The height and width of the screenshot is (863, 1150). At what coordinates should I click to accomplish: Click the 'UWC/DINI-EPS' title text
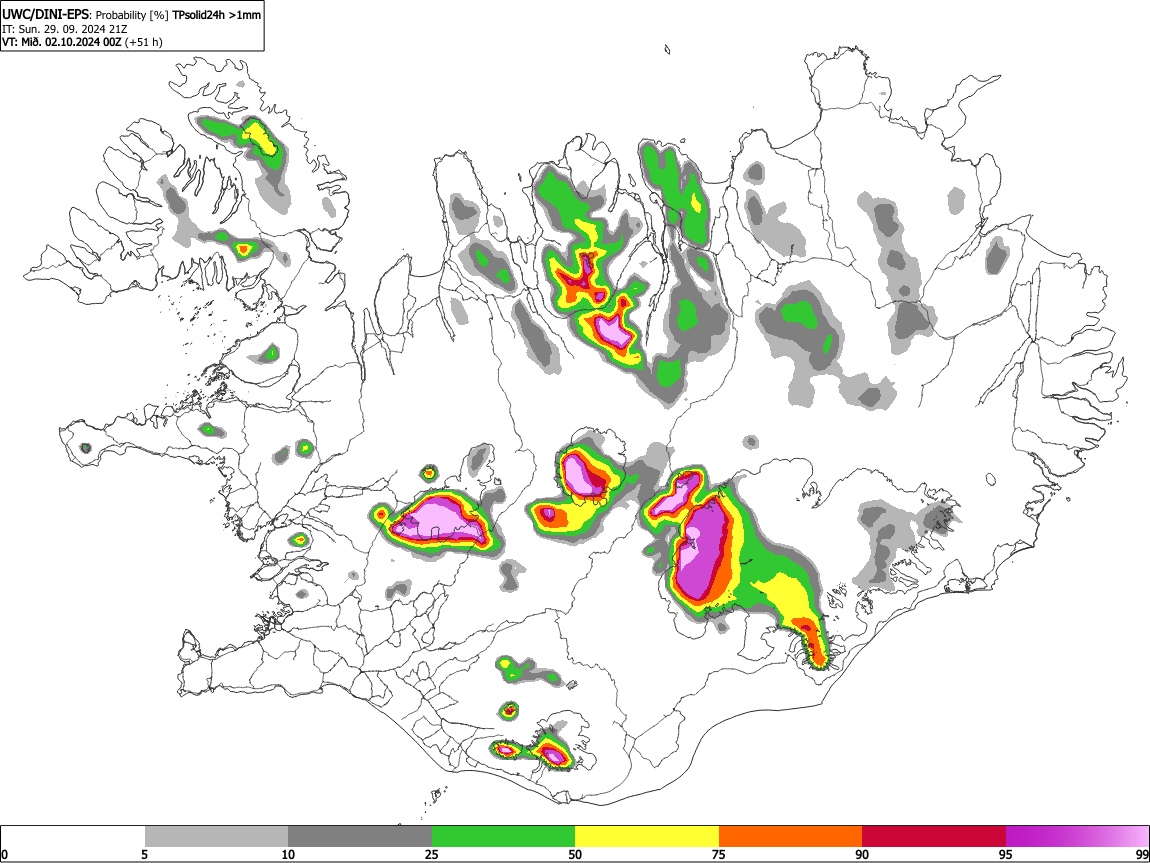click(x=45, y=14)
